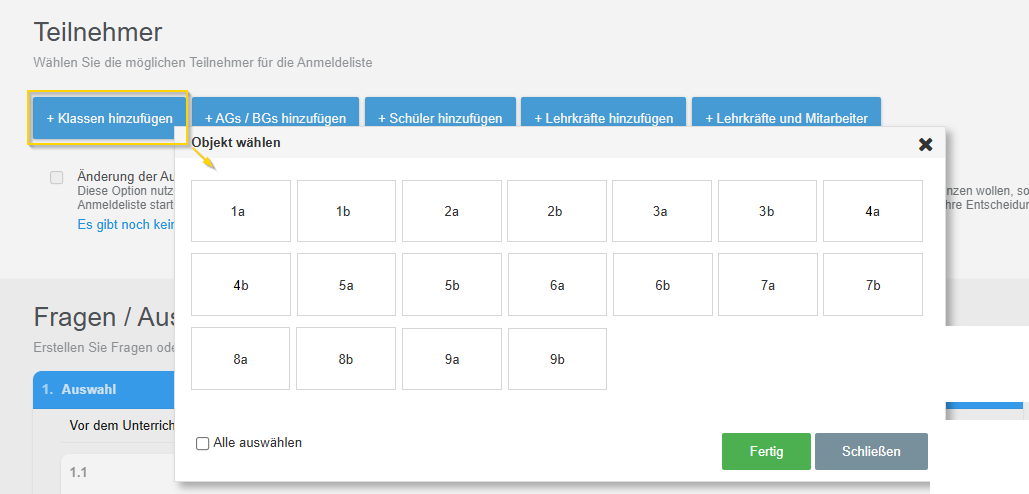The image size is (1029, 494).
Task: Click the grey Schließen button
Action: point(870,451)
